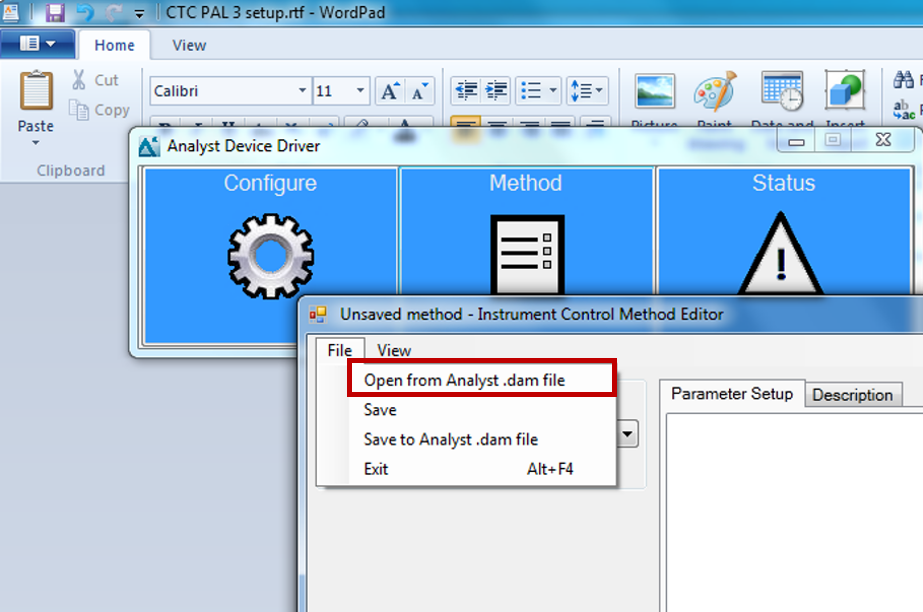Image resolution: width=923 pixels, height=612 pixels.
Task: Click the Paste clipboard icon
Action: (x=36, y=91)
